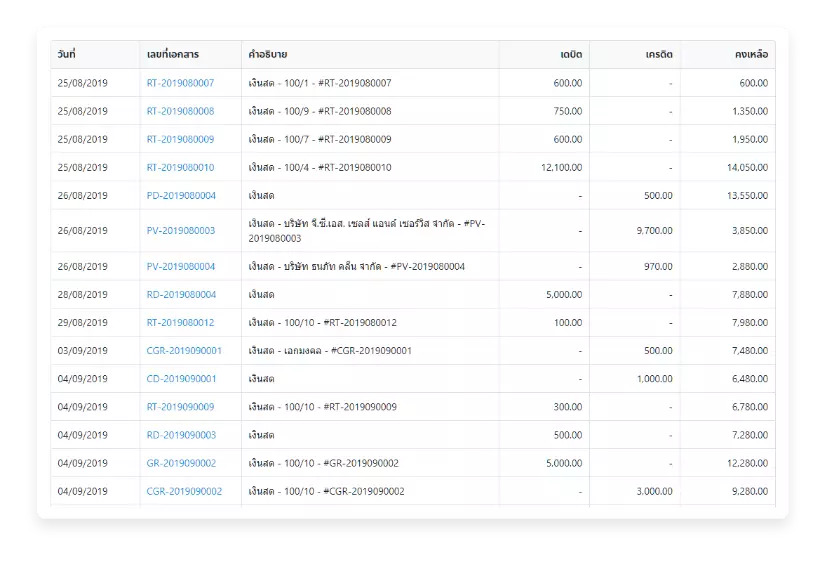The height and width of the screenshot is (567, 827).
Task: Select date 03/09/2019
Action: point(82,350)
